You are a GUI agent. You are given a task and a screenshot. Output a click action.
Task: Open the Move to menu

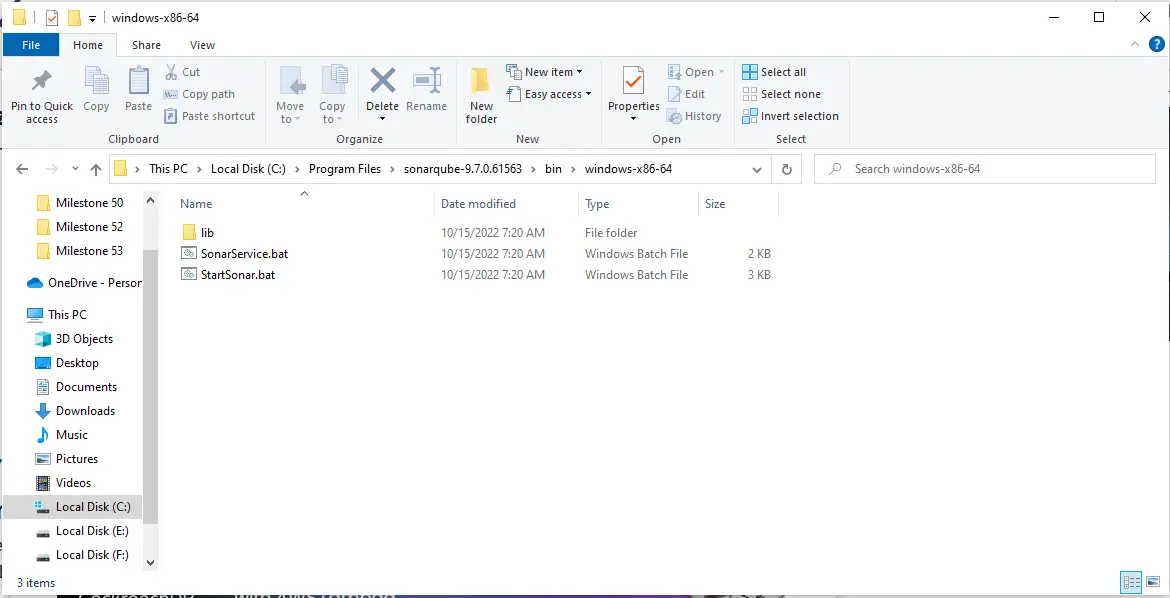(x=290, y=96)
